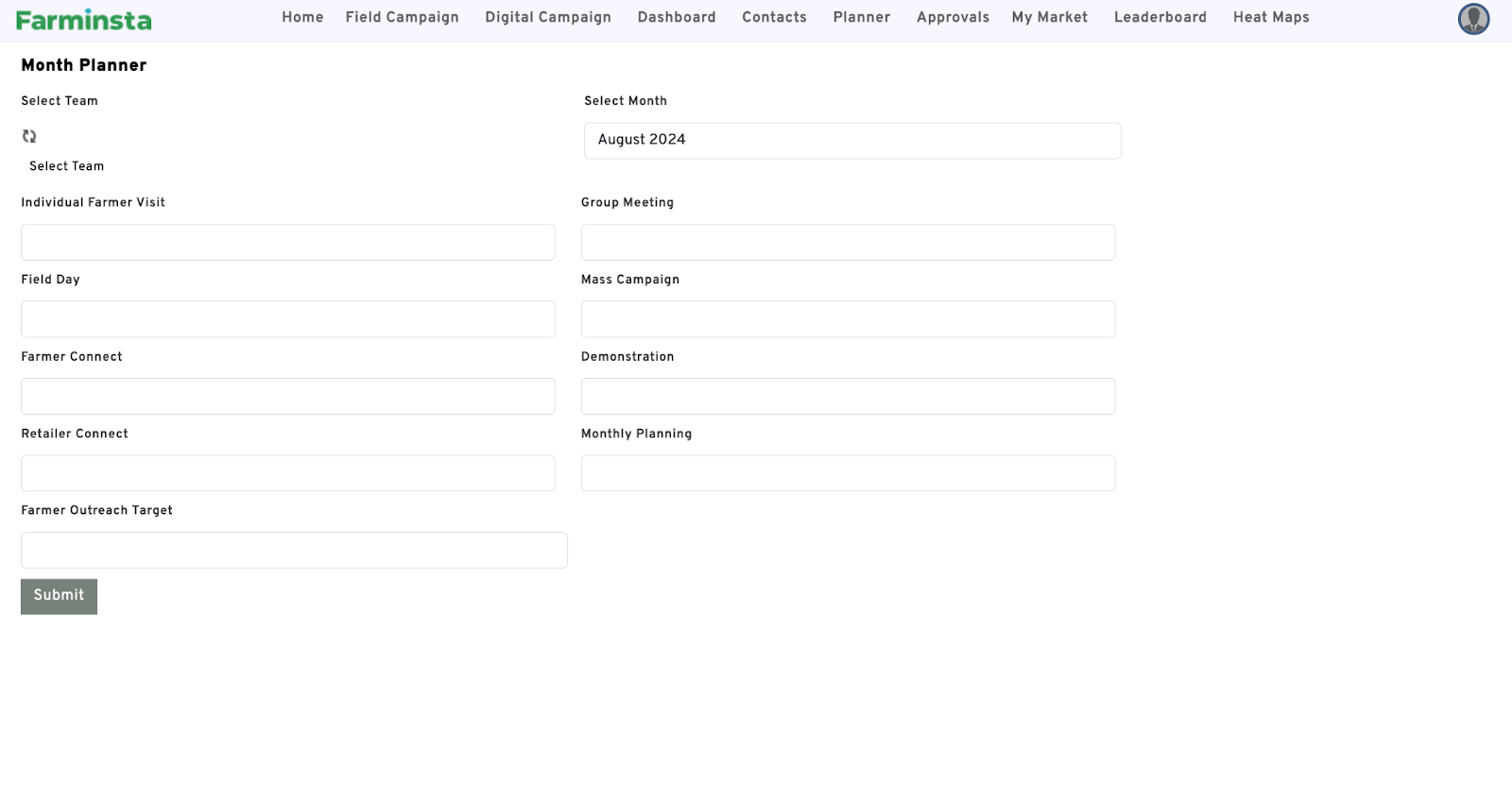Click the Mass Campaign text field
The image size is (1512, 803).
click(848, 319)
